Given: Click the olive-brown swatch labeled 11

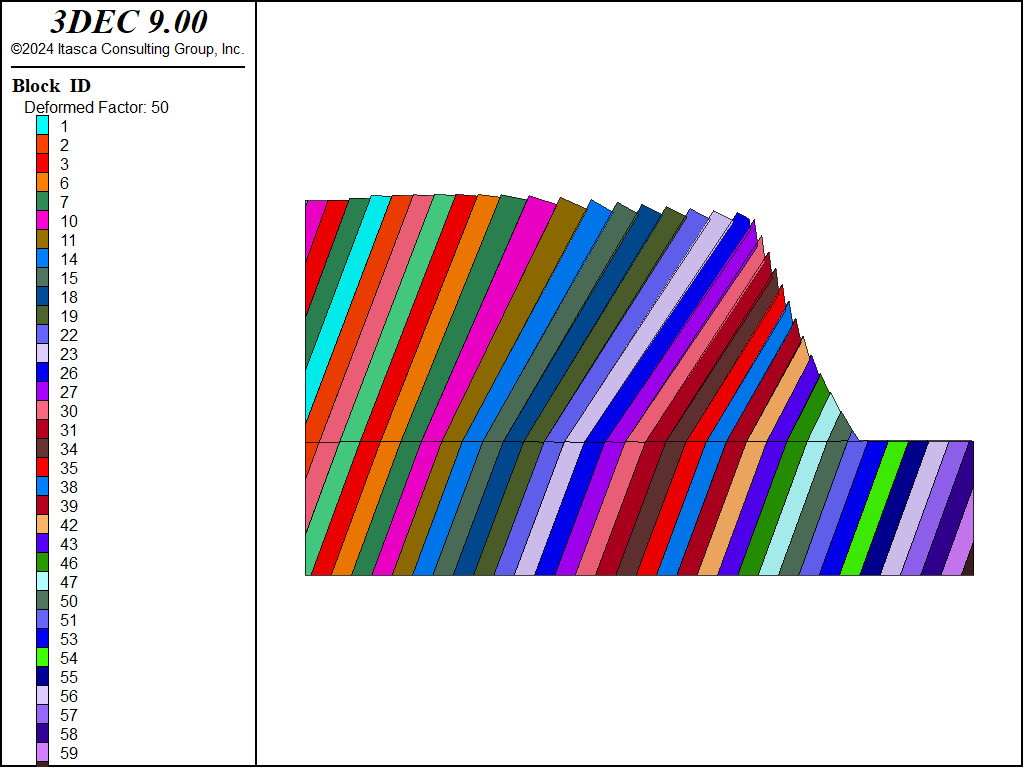Looking at the screenshot, I should pos(43,240).
